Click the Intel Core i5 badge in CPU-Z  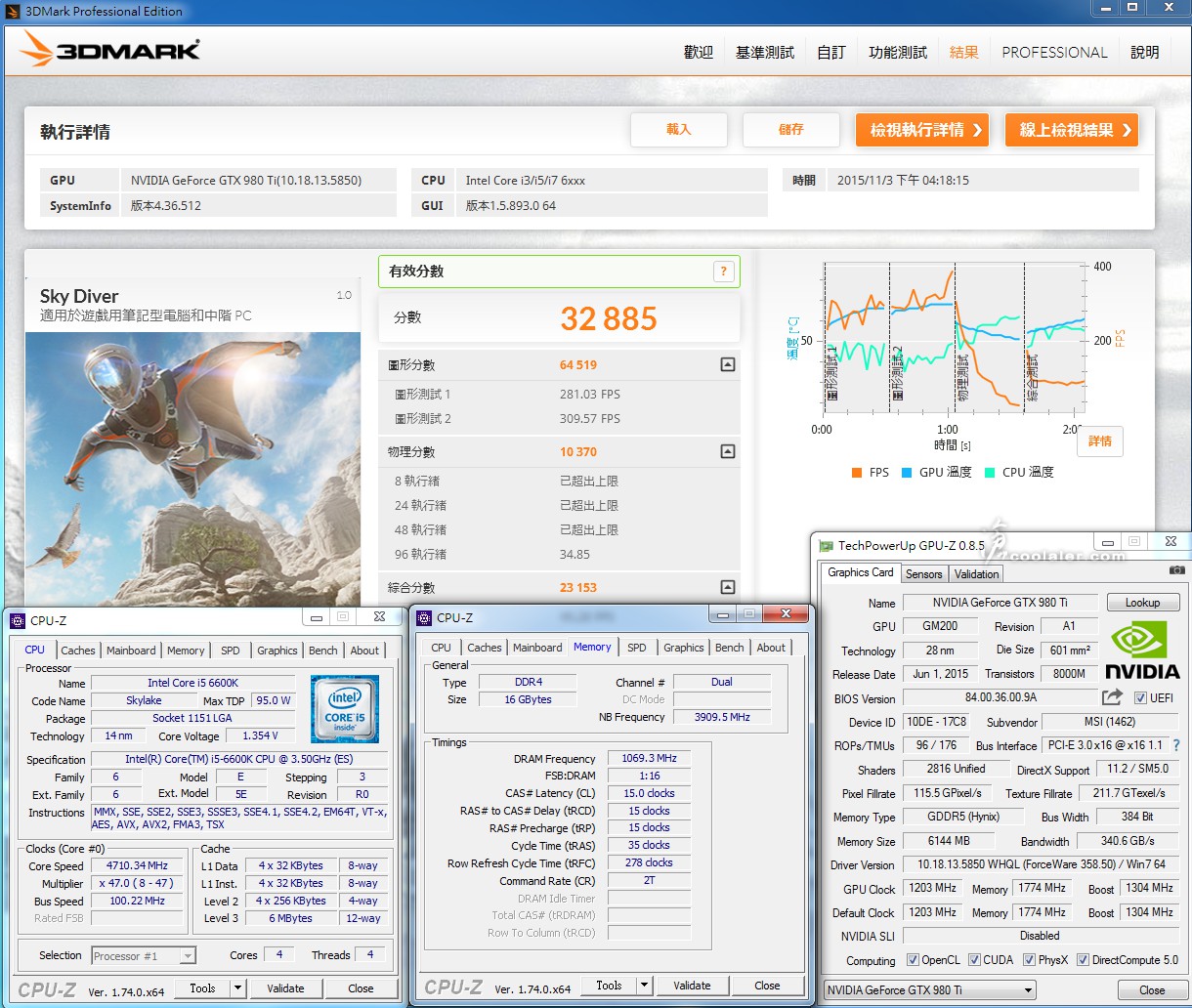coord(344,708)
